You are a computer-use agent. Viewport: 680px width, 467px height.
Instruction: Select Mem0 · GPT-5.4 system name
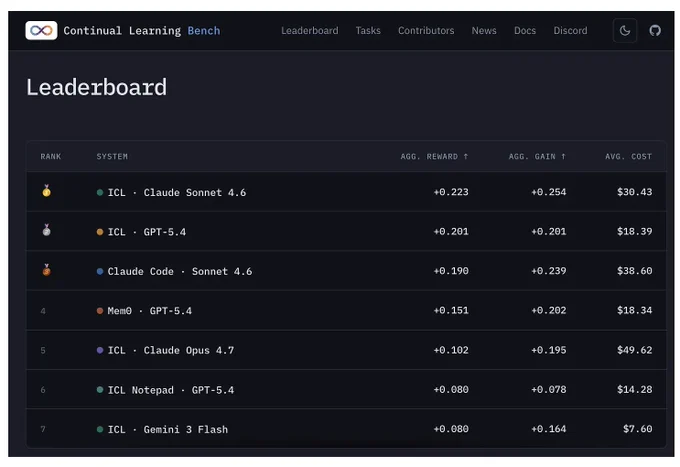pos(150,311)
